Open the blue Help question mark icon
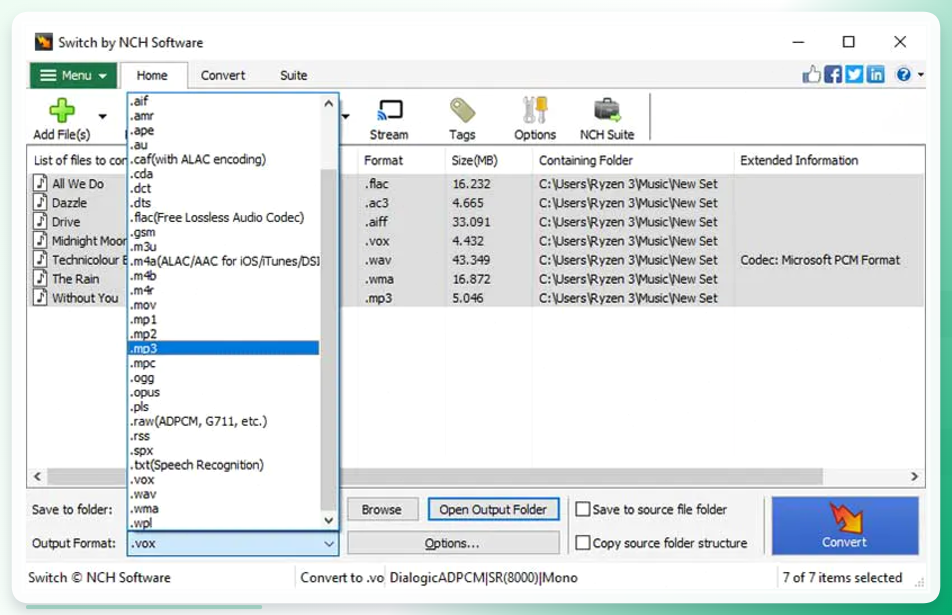 click(x=903, y=75)
